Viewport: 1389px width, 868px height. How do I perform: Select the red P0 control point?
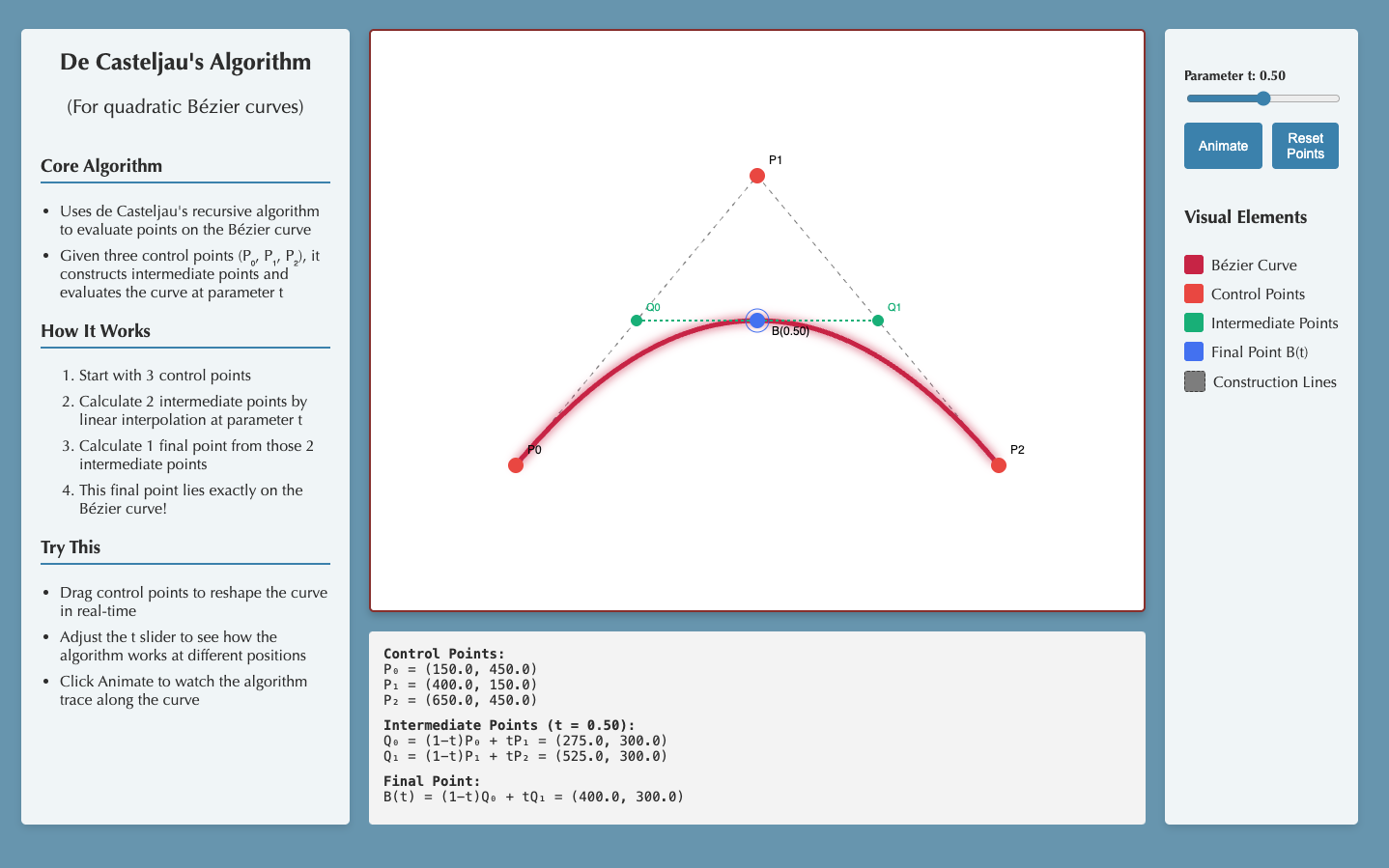coord(516,465)
